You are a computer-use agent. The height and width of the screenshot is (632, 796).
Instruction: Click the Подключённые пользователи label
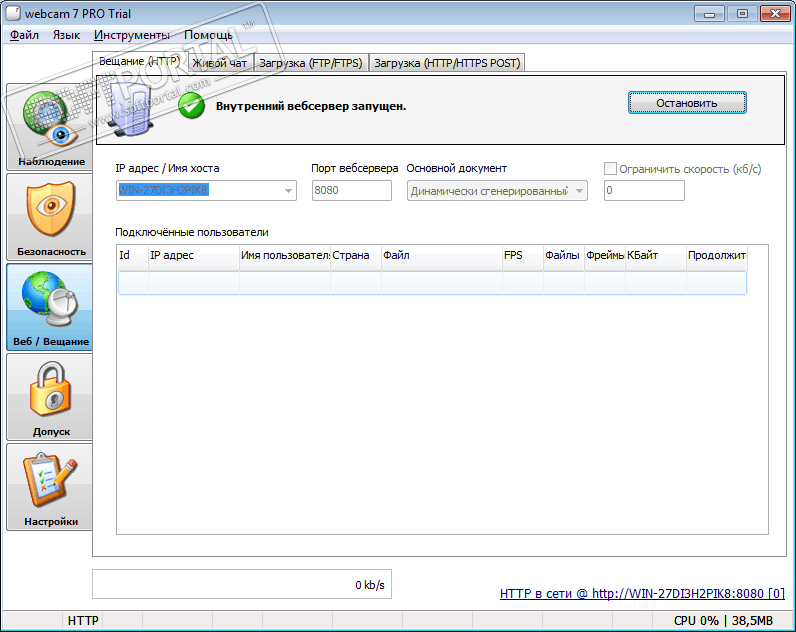pyautogui.click(x=192, y=232)
